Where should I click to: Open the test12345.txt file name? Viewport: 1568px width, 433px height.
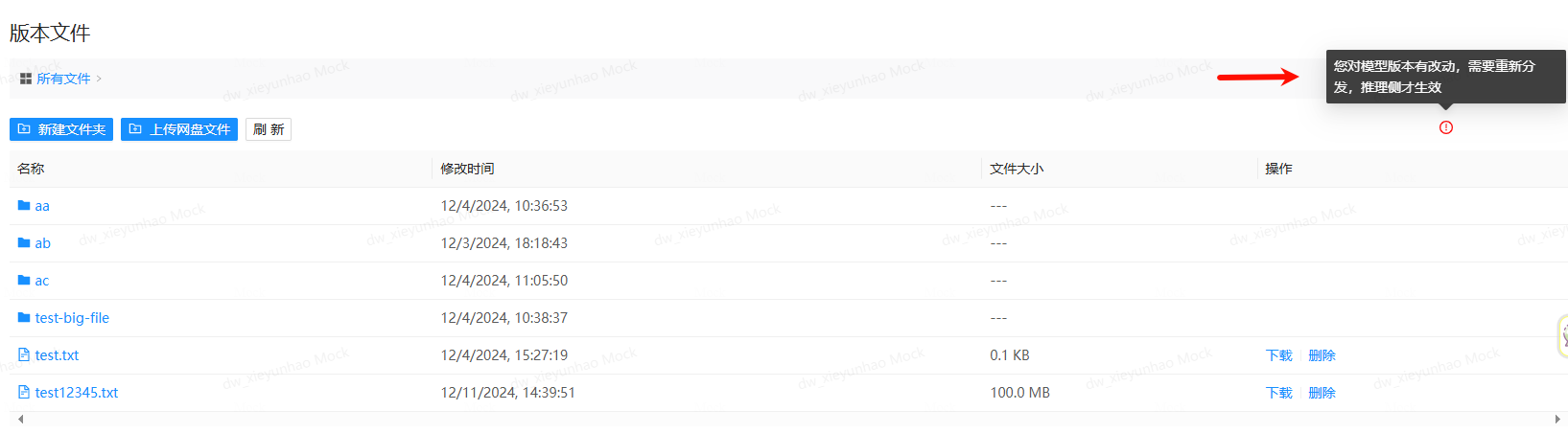pyautogui.click(x=77, y=393)
